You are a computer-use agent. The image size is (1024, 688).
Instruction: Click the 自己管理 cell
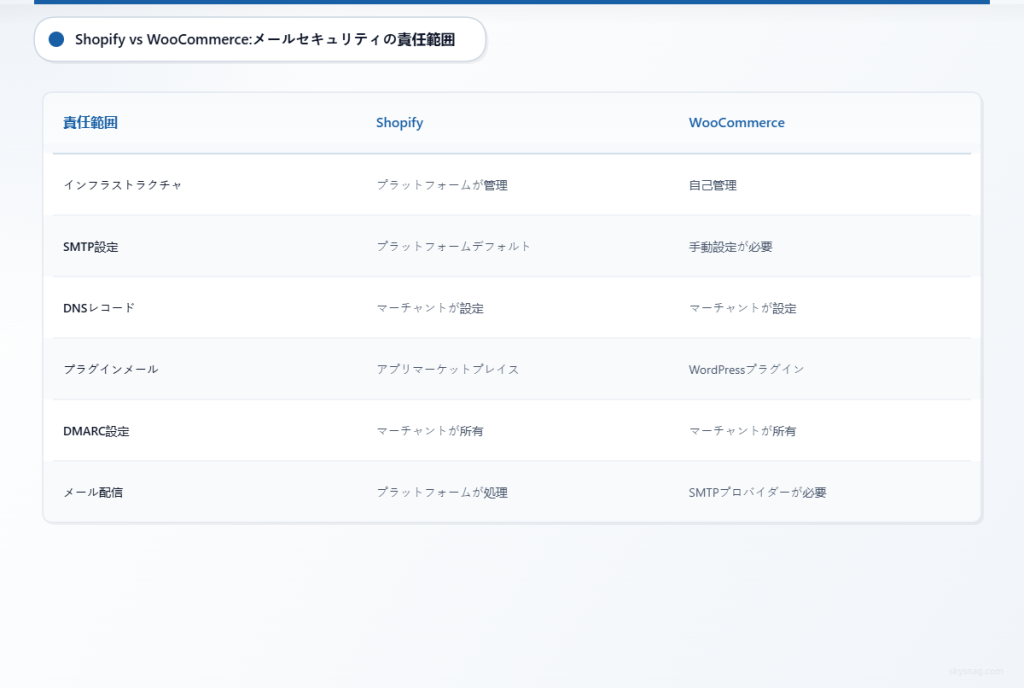click(712, 185)
